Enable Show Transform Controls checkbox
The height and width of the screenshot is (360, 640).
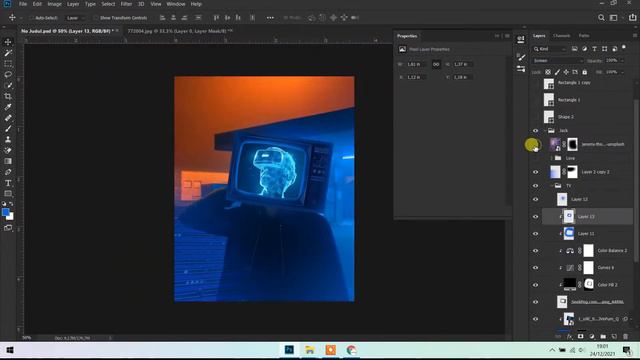[96, 18]
